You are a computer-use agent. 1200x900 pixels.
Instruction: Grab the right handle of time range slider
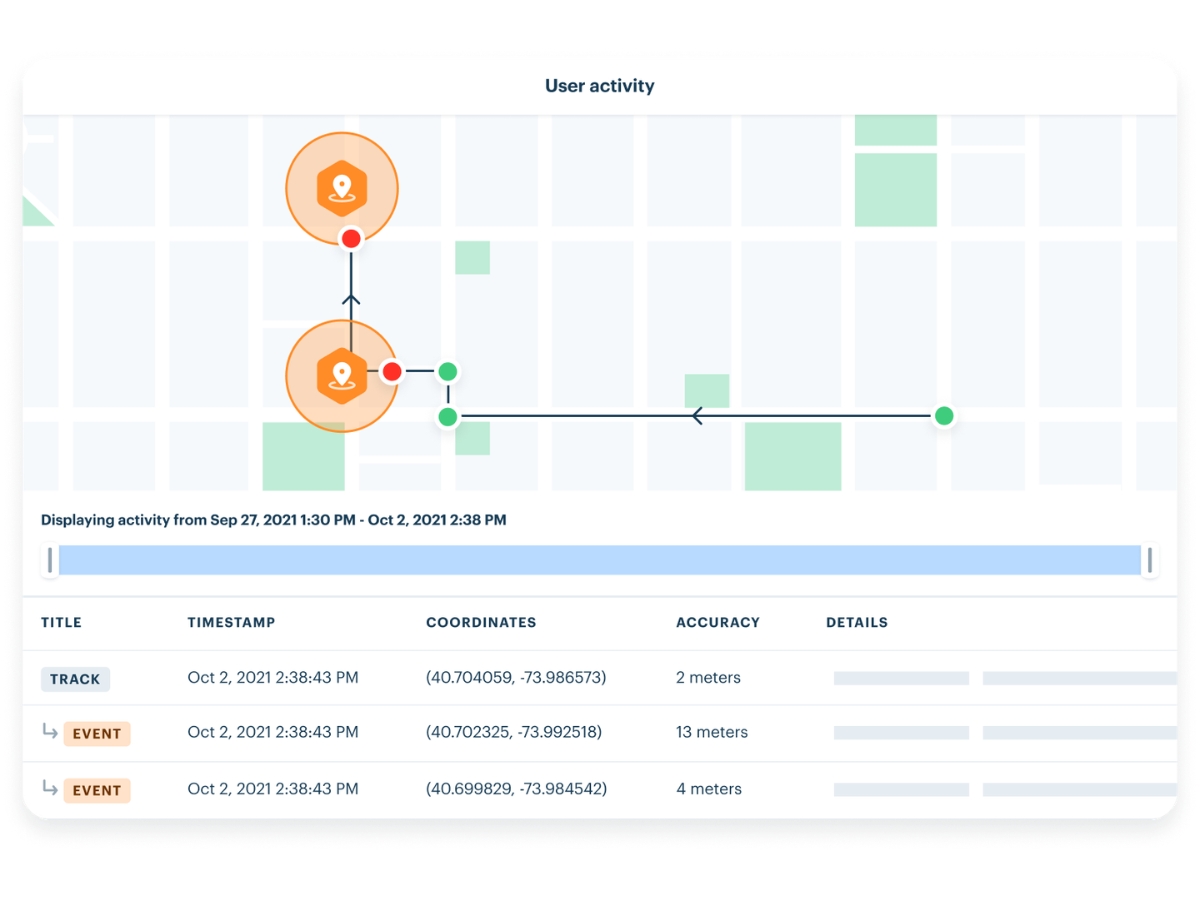pyautogui.click(x=1150, y=560)
